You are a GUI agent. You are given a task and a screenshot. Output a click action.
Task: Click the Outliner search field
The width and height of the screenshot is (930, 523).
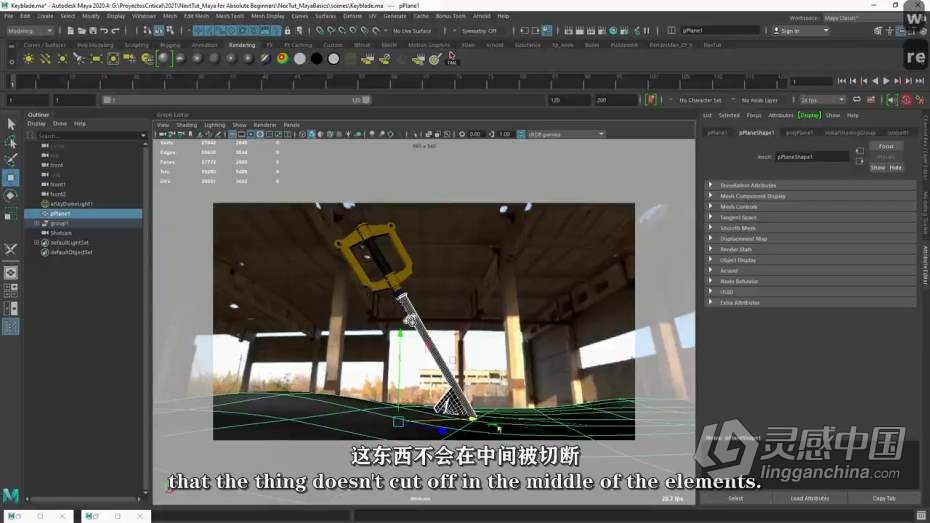tap(89, 136)
